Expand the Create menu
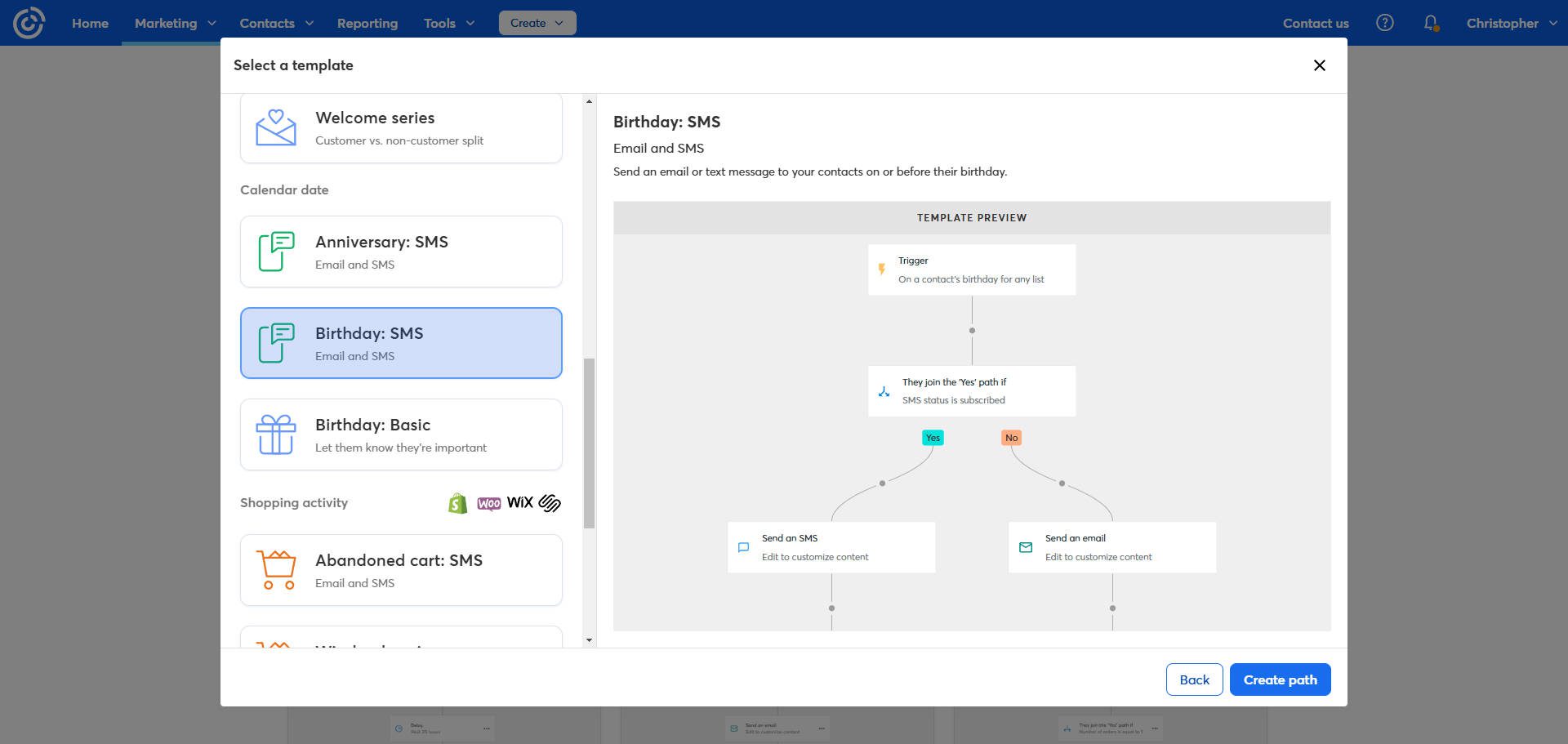The image size is (1568, 744). point(537,23)
